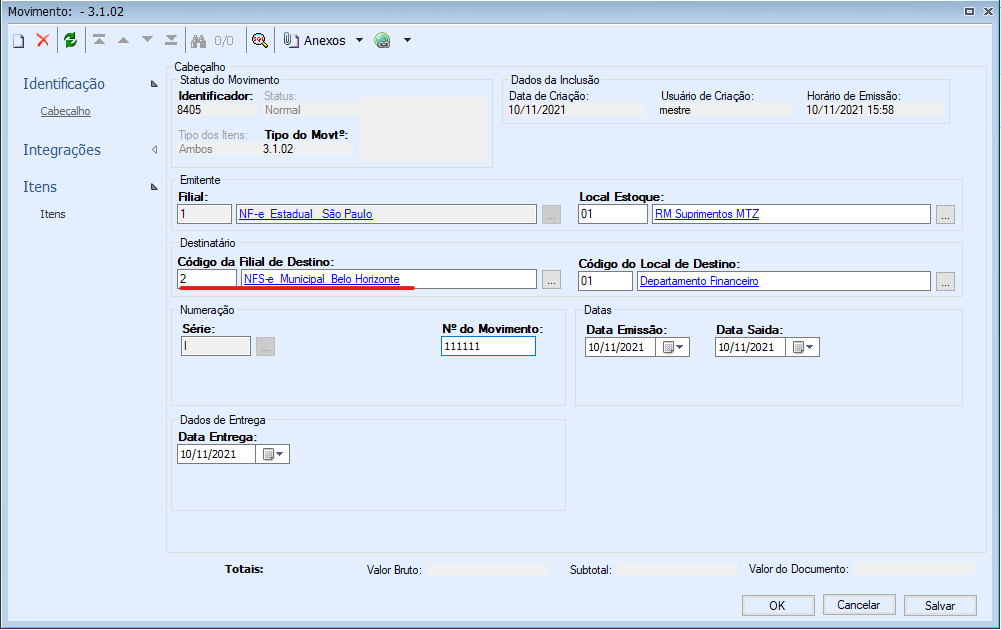Click the New record icon
1001x630 pixels.
[x=19, y=41]
